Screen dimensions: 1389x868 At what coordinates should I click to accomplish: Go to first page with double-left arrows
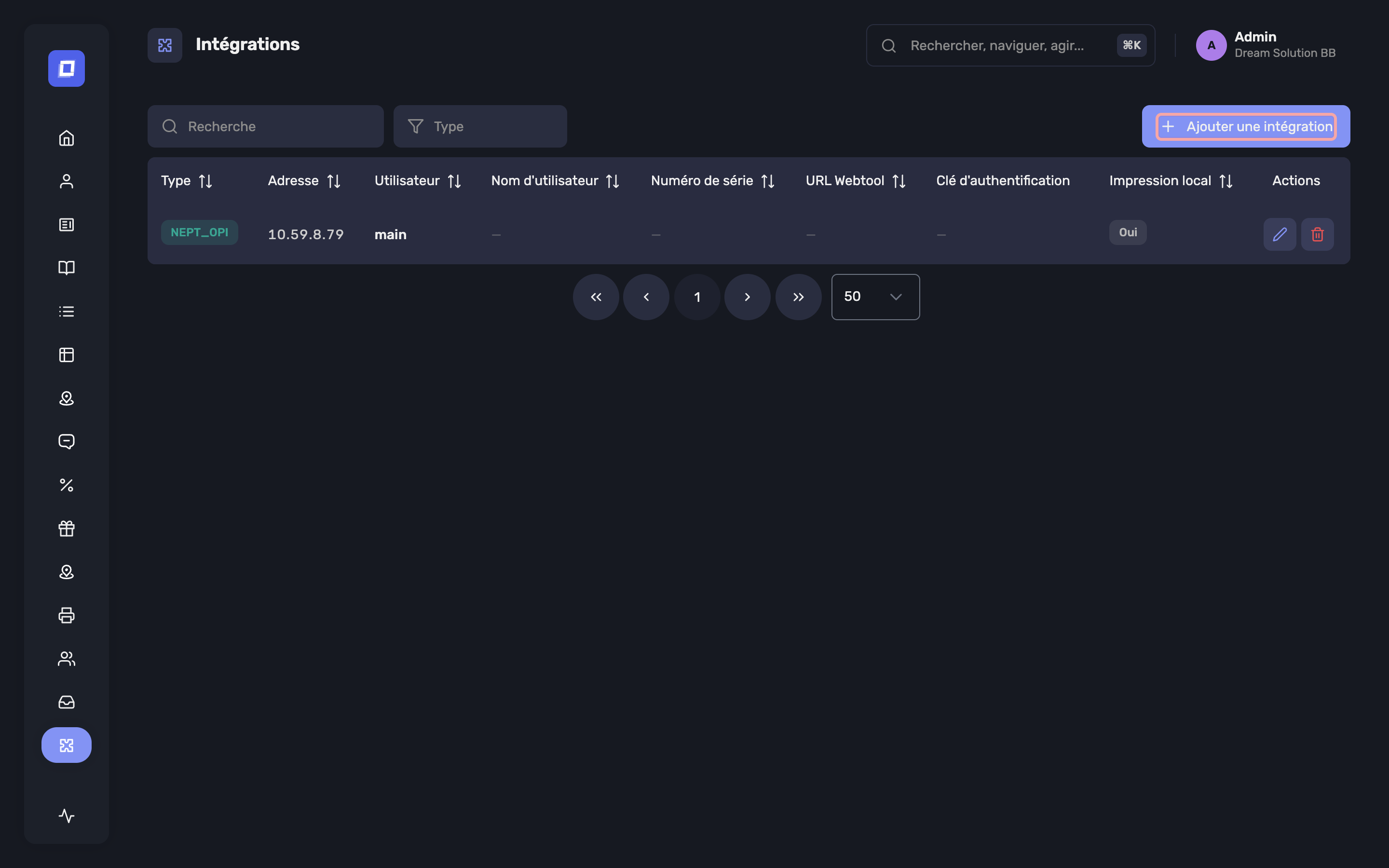point(596,297)
